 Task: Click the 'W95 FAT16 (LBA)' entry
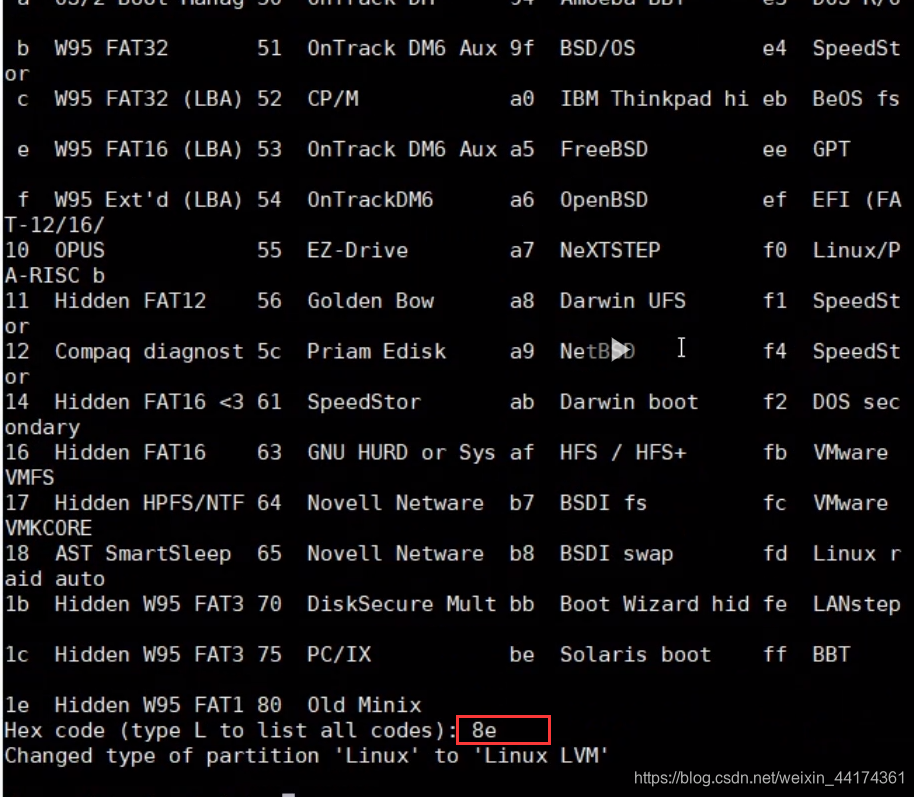(x=148, y=149)
